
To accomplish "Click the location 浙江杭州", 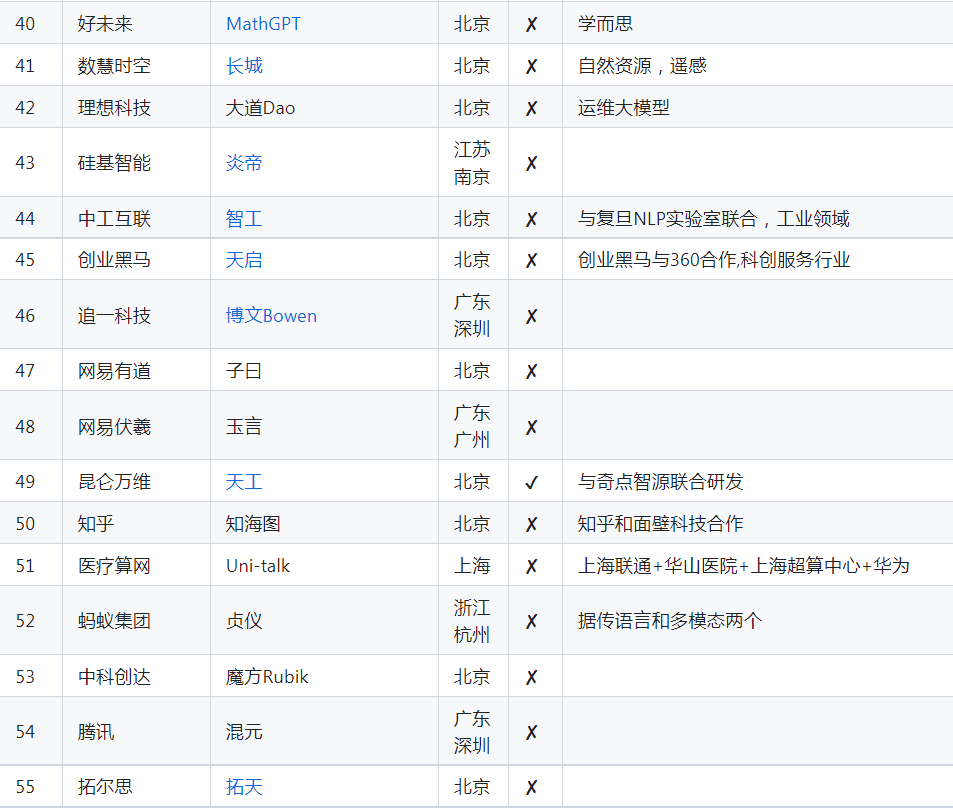I will point(472,621).
